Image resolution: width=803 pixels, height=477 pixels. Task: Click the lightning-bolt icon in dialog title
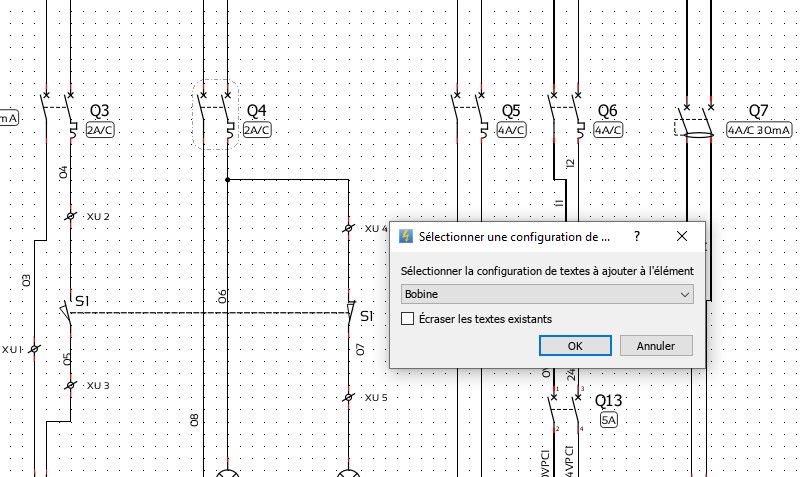coord(406,237)
